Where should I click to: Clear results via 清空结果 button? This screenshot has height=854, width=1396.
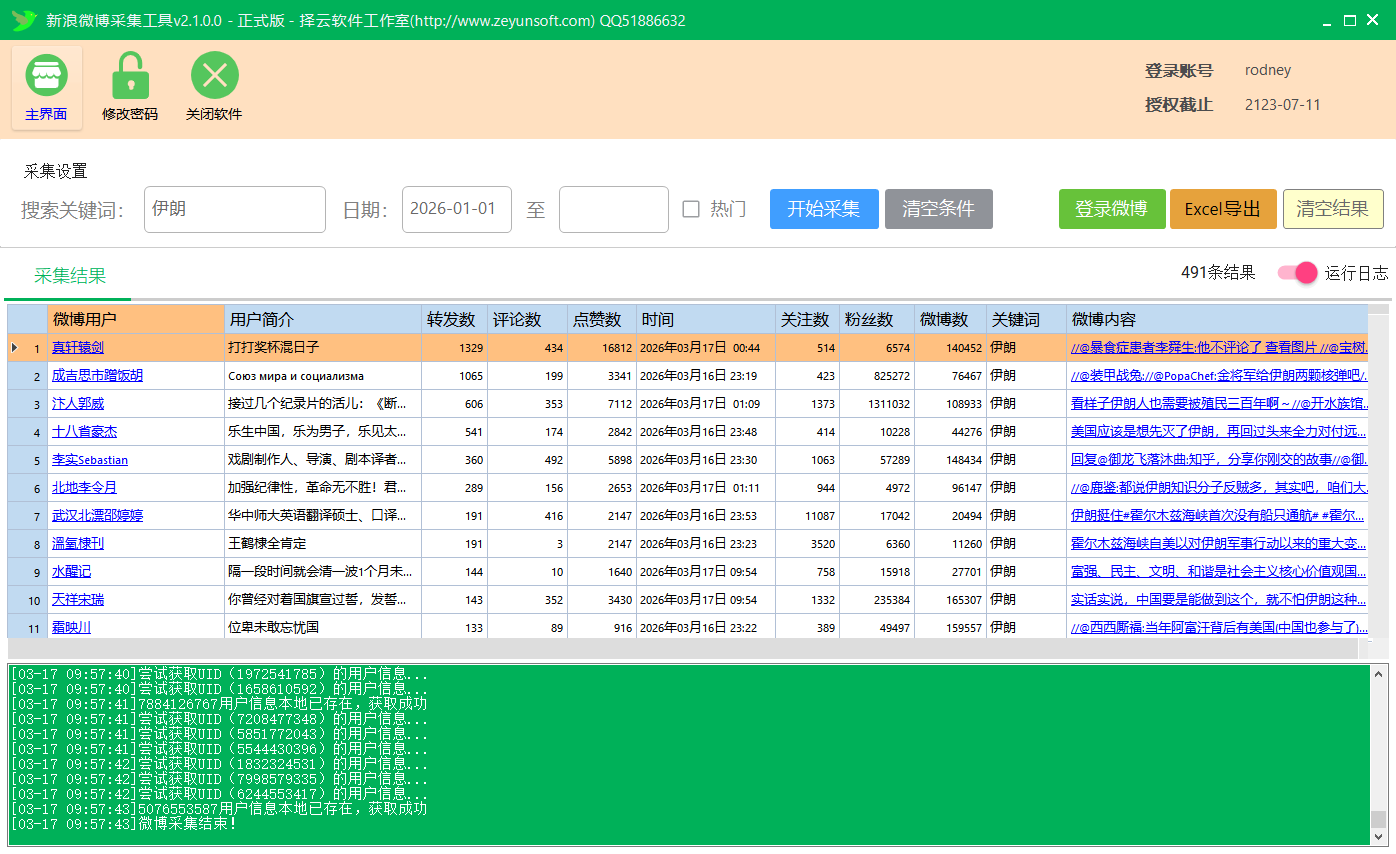point(1333,209)
